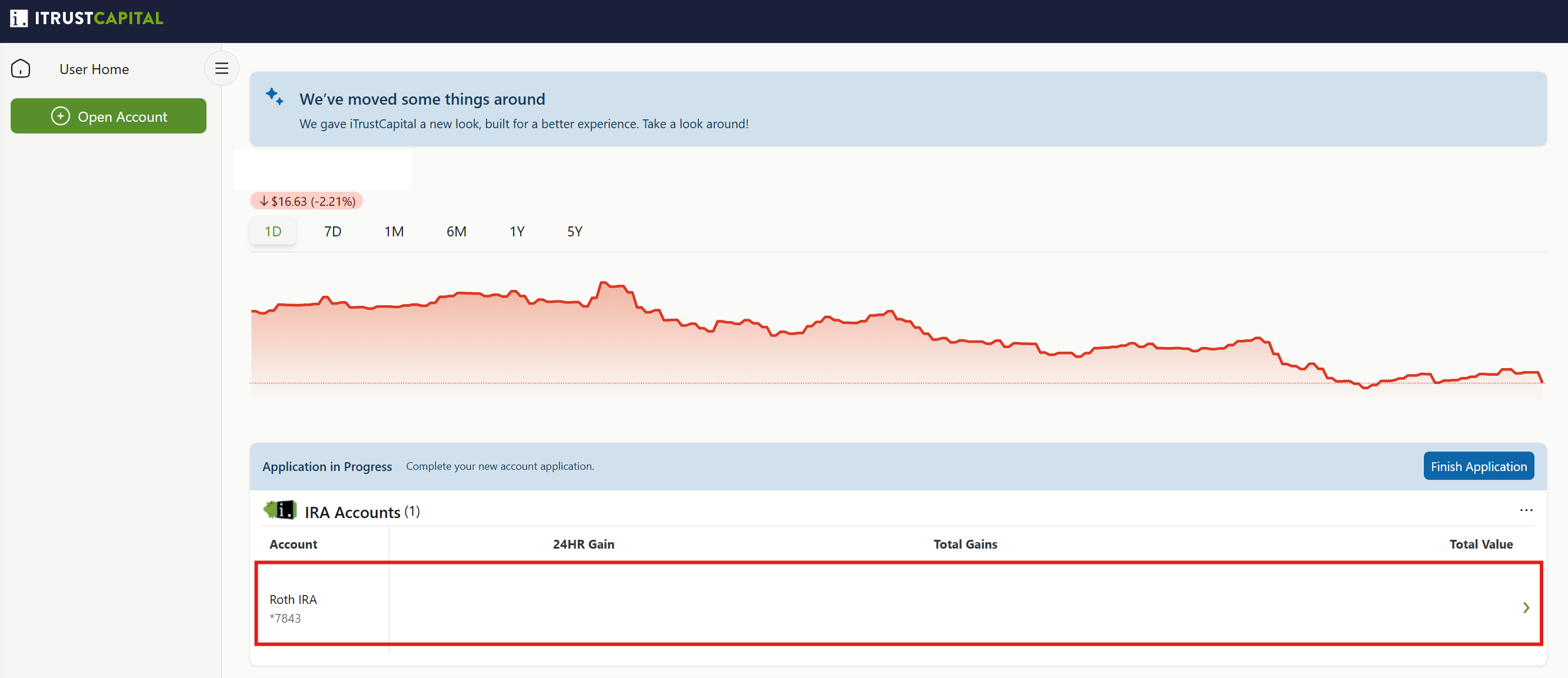Click the iTrustCapital logo icon
The width and height of the screenshot is (1568, 678).
19,18
